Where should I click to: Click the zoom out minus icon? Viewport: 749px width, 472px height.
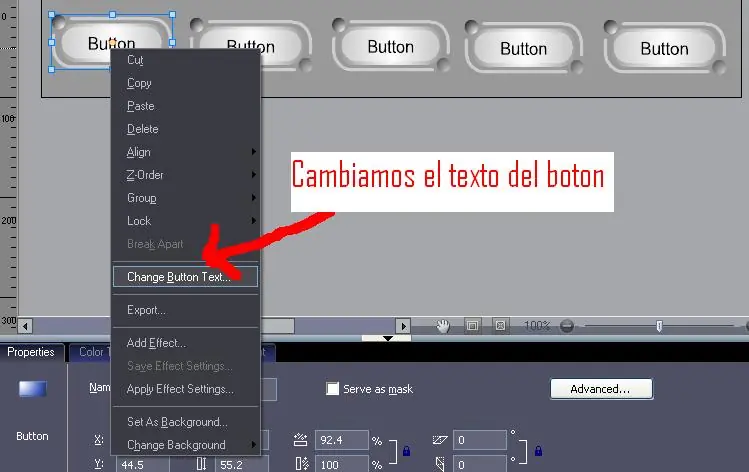pos(567,326)
